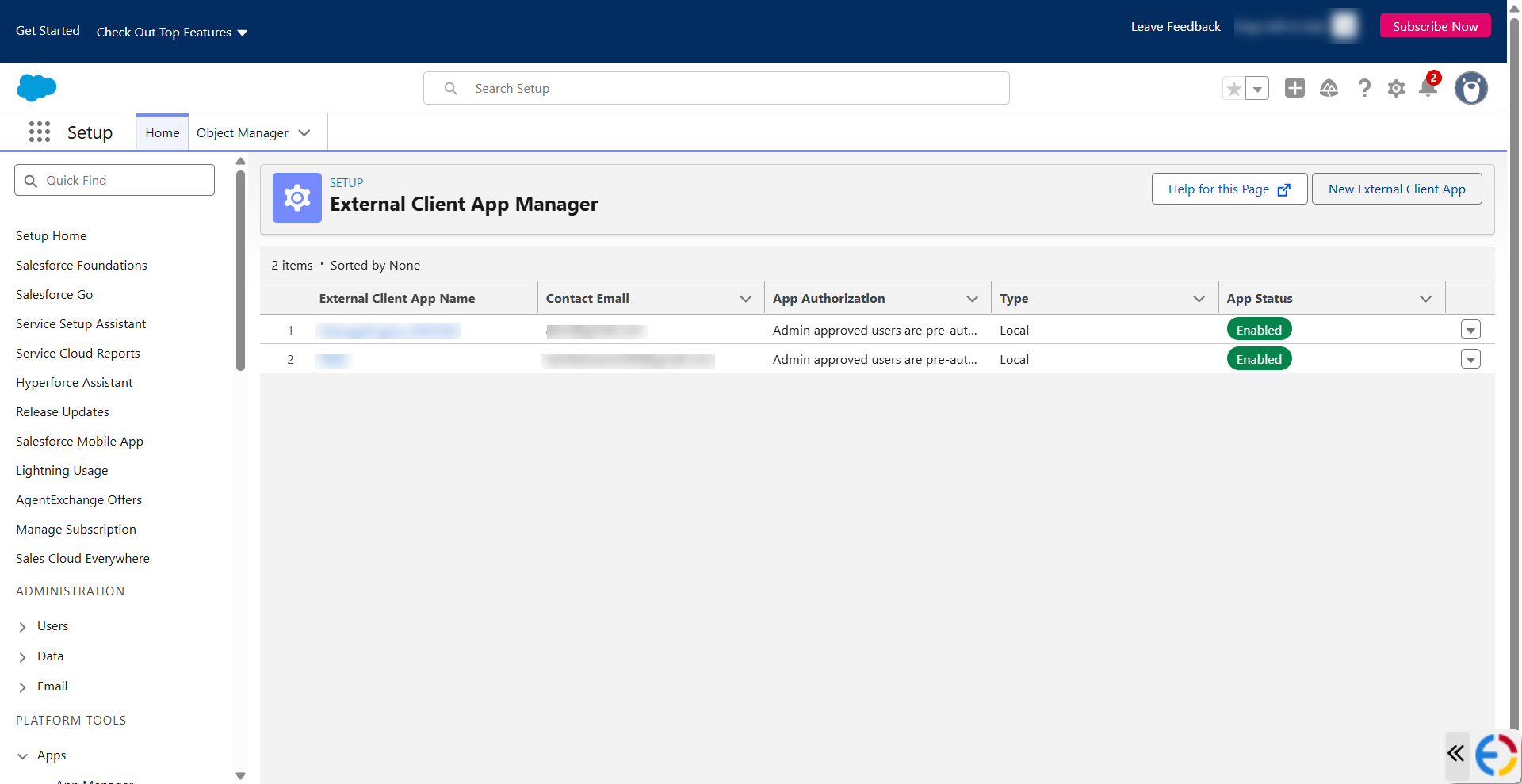Click Leave Feedback link
This screenshot has width=1522, height=784.
(x=1176, y=26)
